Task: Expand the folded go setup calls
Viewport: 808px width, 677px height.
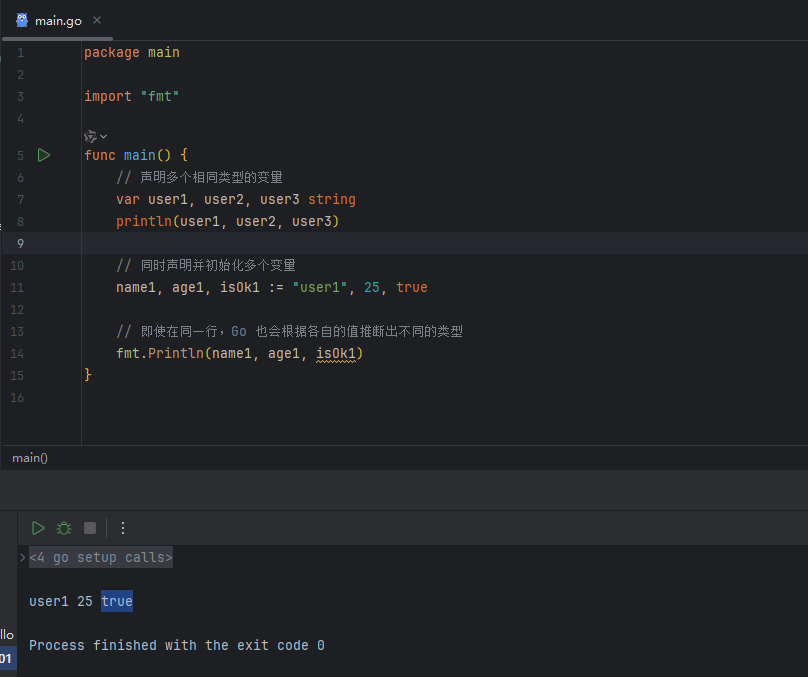Action: coord(23,557)
